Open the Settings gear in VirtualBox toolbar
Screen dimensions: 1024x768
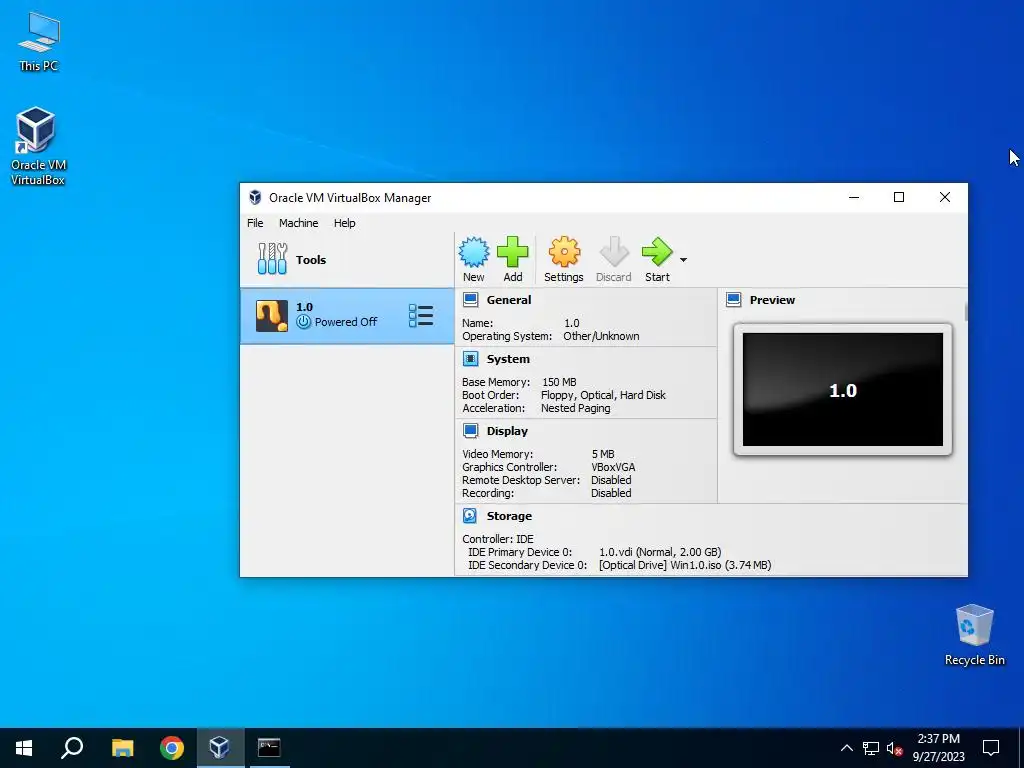click(x=564, y=252)
